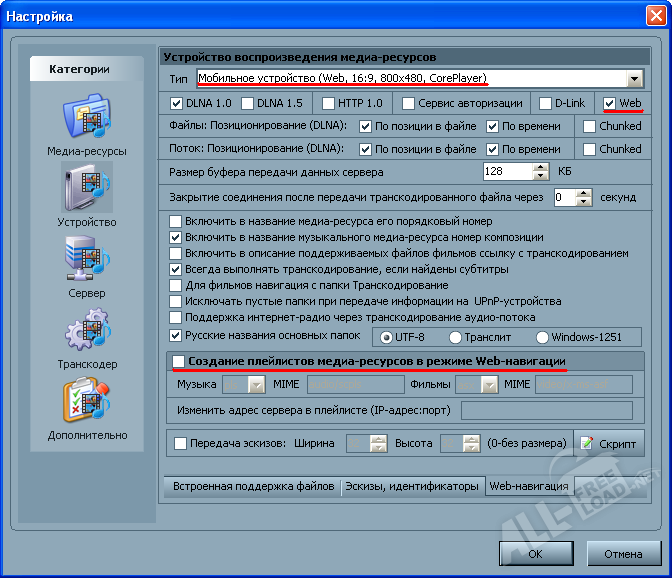The height and width of the screenshot is (578, 672).
Task: Increase the buffer size spinner value
Action: pos(541,167)
